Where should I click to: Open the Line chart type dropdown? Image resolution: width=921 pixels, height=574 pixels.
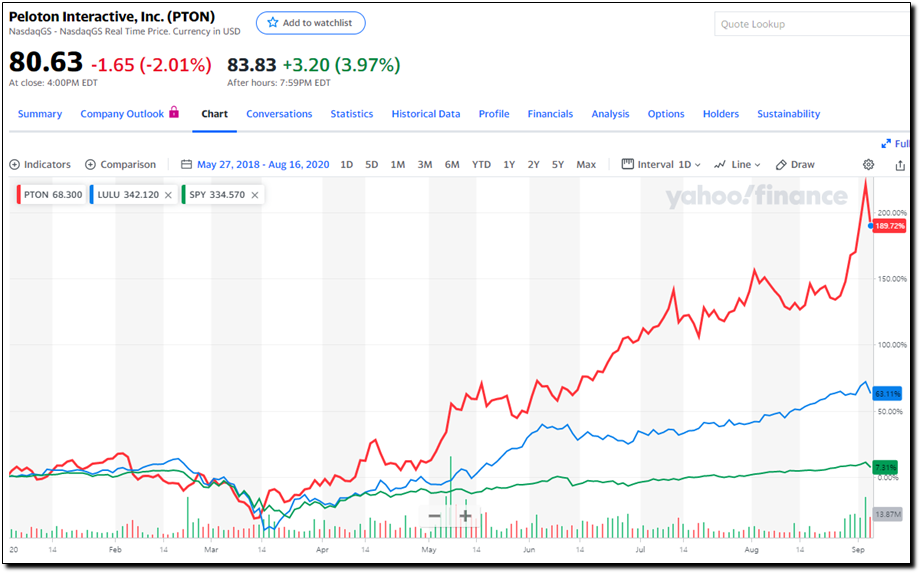click(737, 165)
